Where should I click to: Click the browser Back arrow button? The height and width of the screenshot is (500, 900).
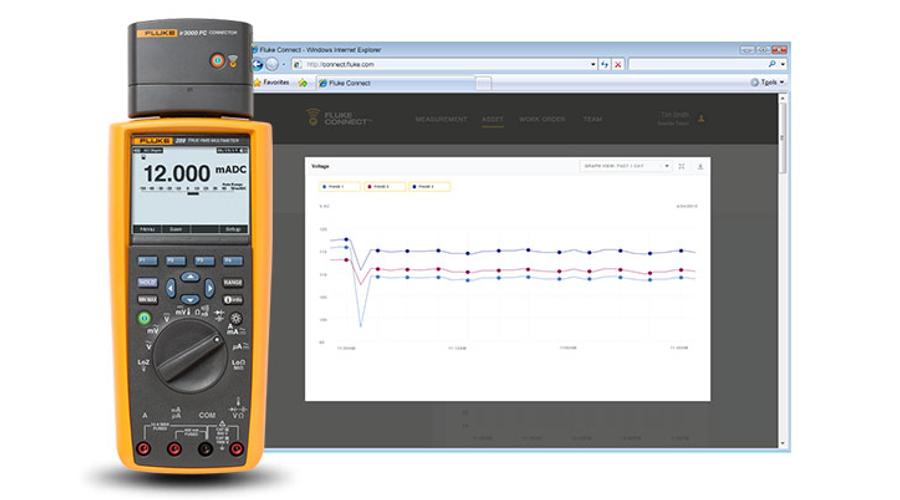(258, 64)
